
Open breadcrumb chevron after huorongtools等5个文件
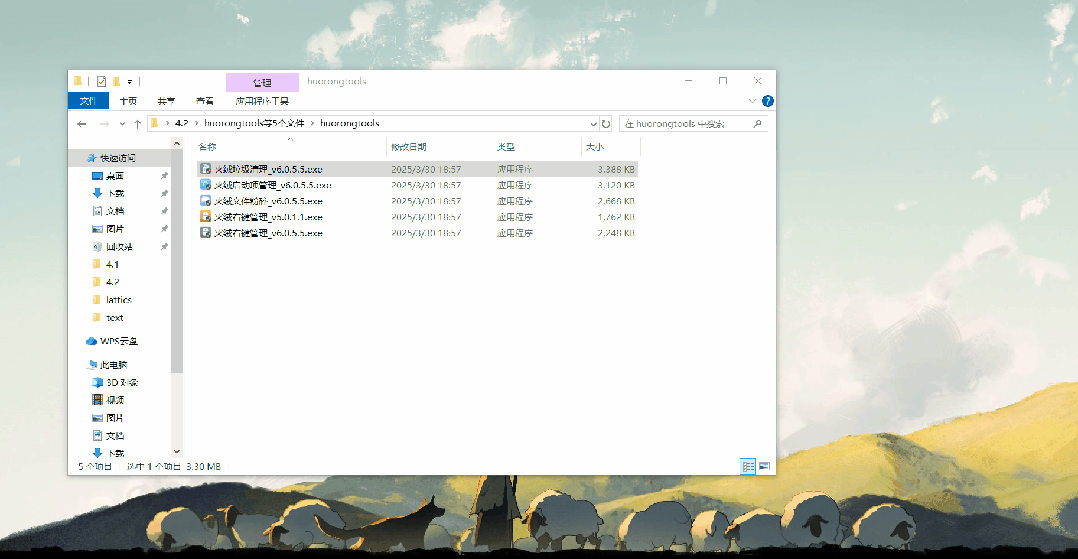click(x=313, y=124)
